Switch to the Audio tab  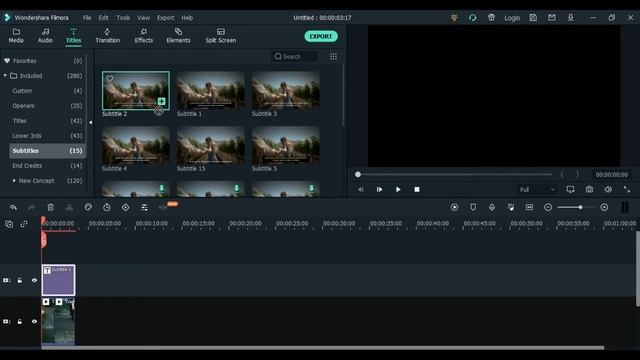coord(45,36)
